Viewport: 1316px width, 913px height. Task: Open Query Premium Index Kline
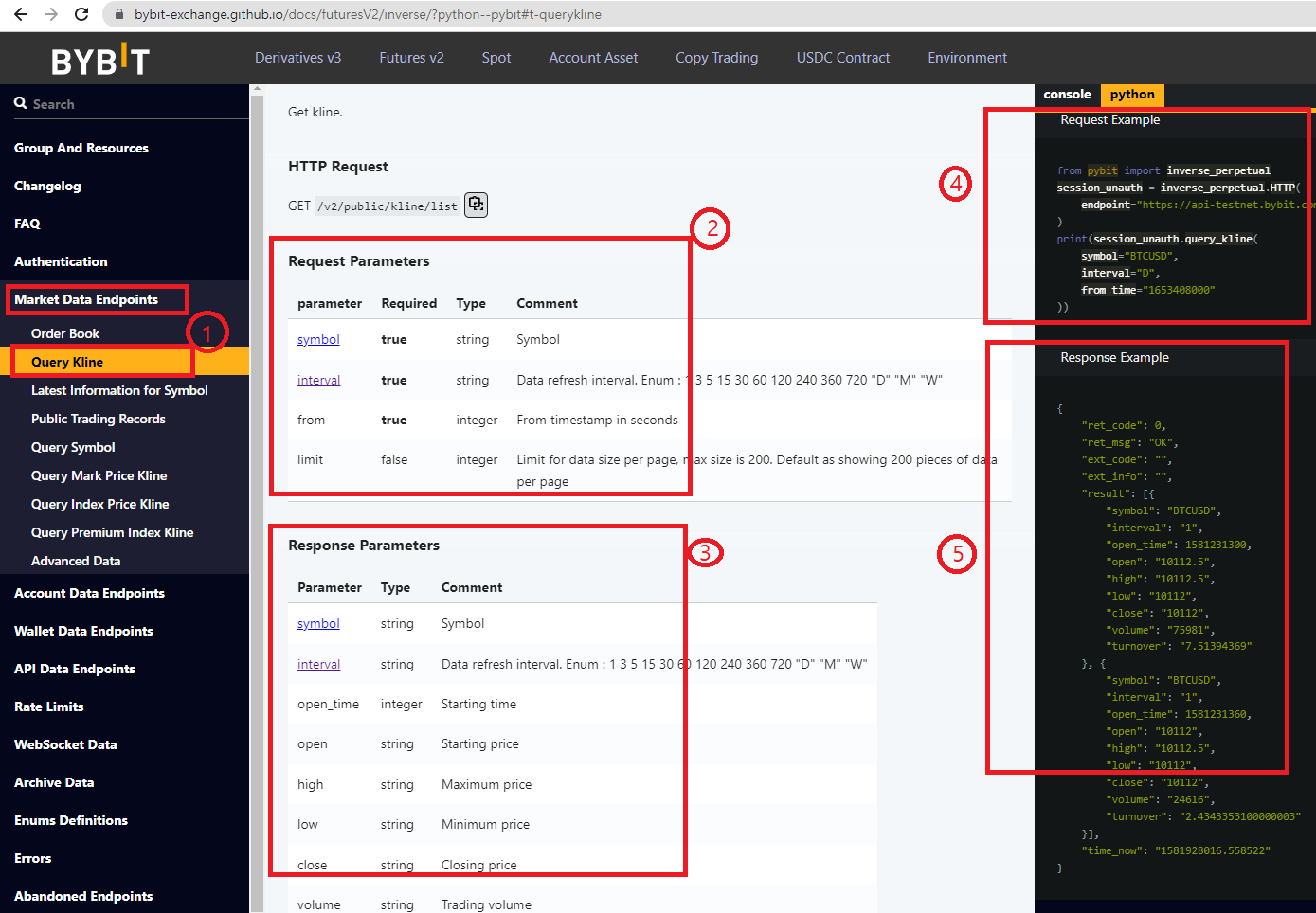112,532
